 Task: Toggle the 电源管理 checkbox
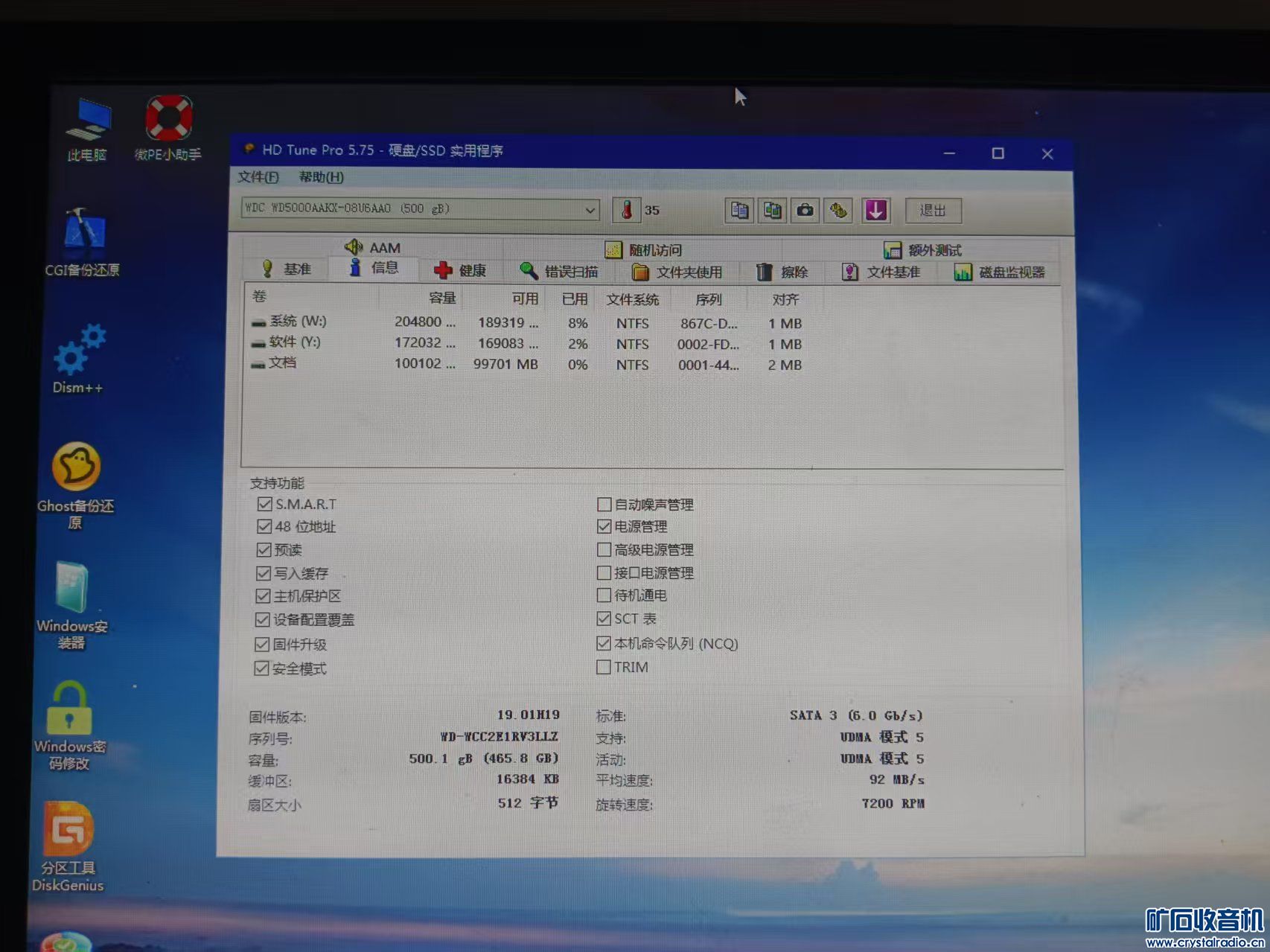(604, 526)
